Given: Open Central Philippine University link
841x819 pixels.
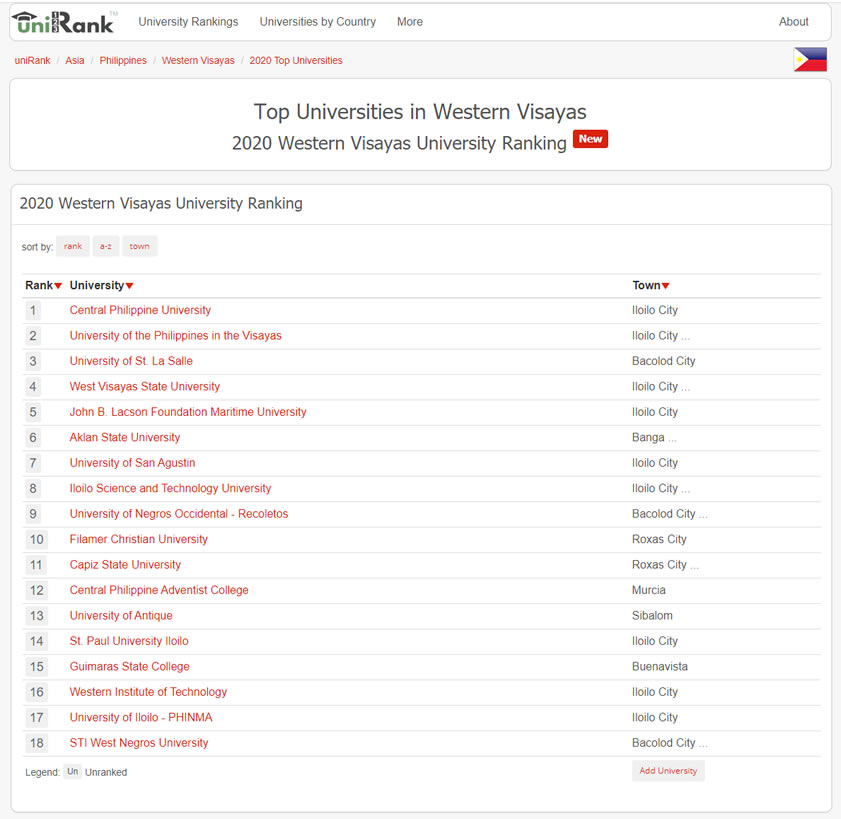Looking at the screenshot, I should [140, 310].
